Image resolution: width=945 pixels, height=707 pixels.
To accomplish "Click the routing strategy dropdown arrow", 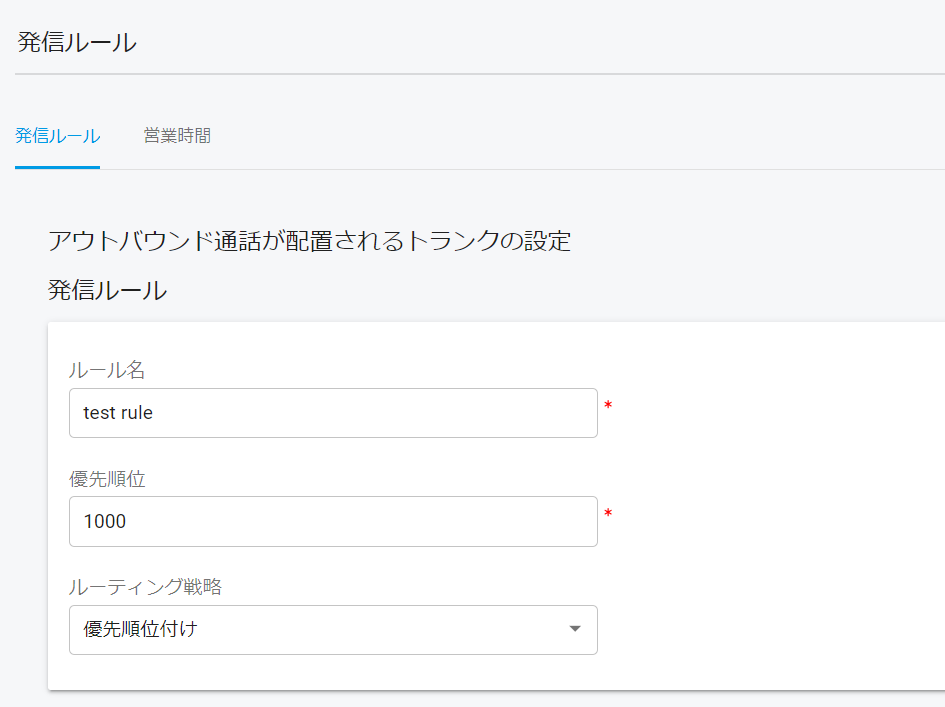I will (575, 629).
